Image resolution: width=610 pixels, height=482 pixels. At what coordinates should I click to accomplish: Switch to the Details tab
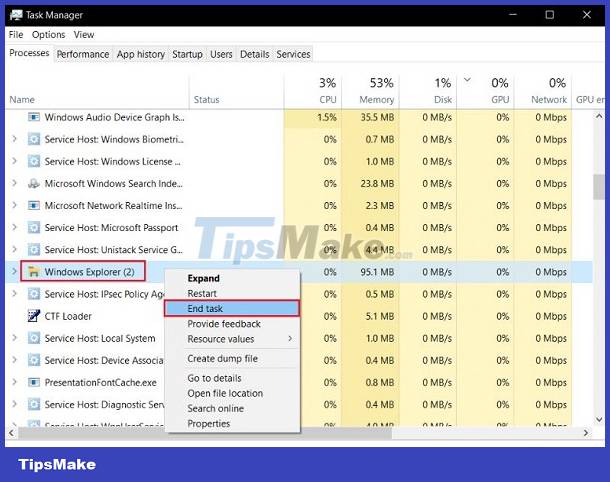pos(254,54)
